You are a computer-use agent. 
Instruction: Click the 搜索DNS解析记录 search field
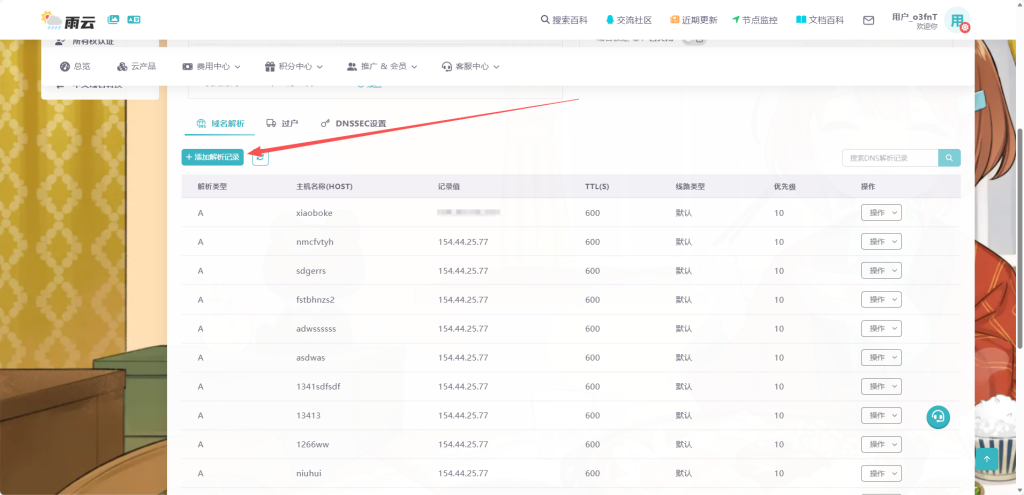coord(889,158)
